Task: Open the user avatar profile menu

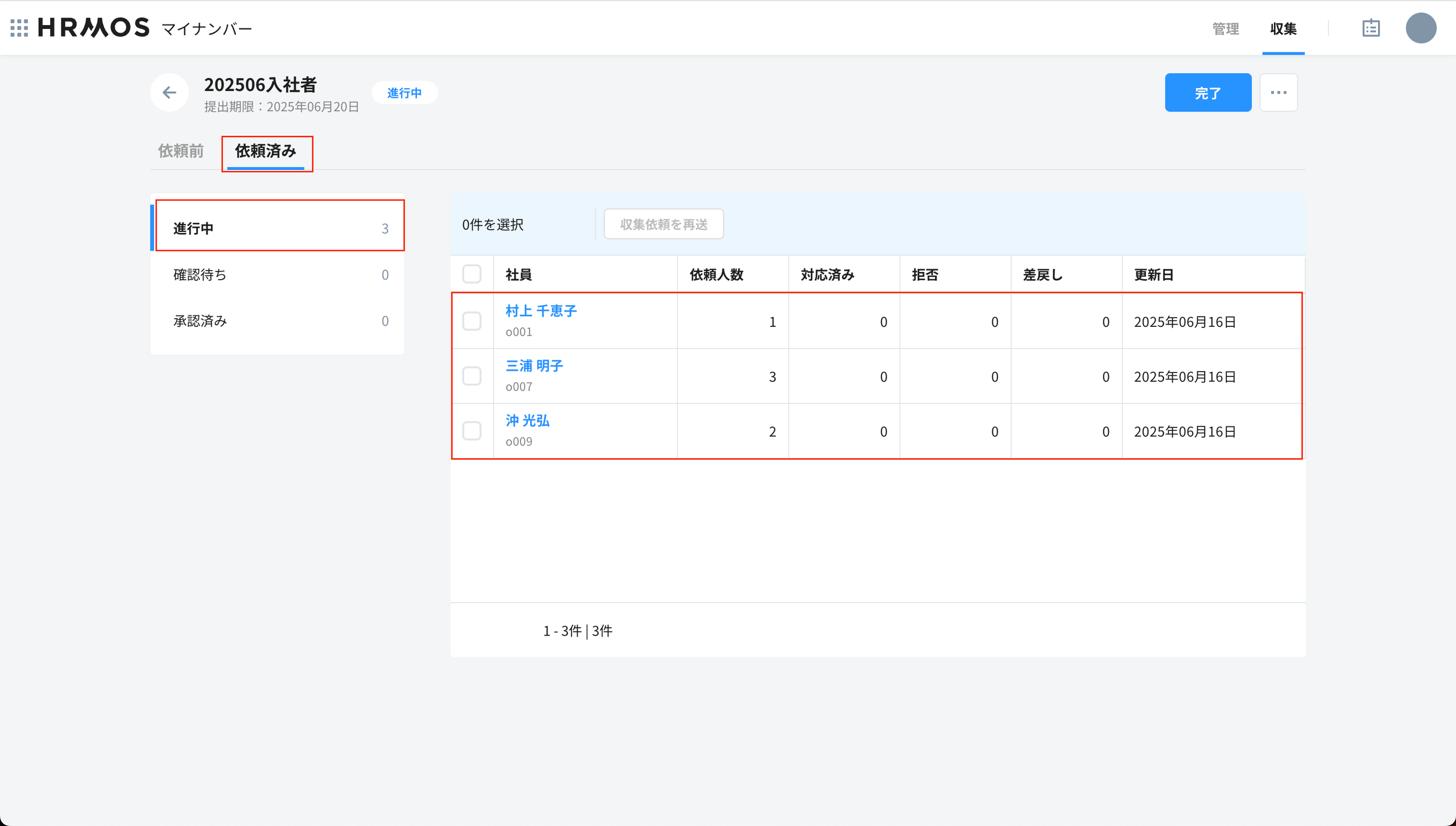Action: pyautogui.click(x=1420, y=28)
